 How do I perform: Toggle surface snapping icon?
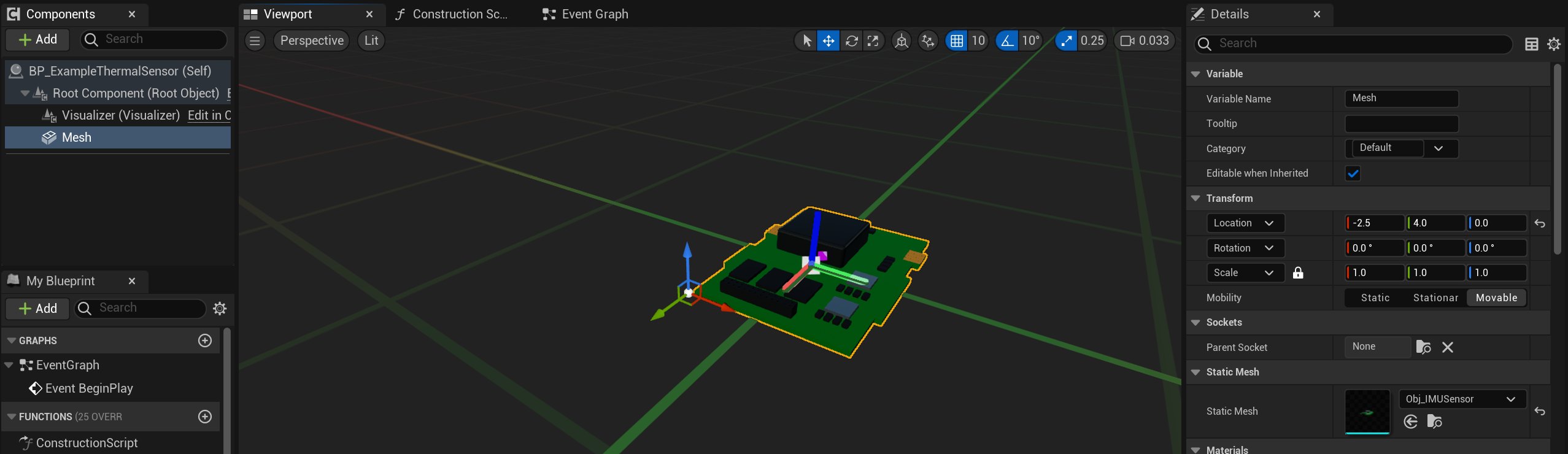click(928, 41)
